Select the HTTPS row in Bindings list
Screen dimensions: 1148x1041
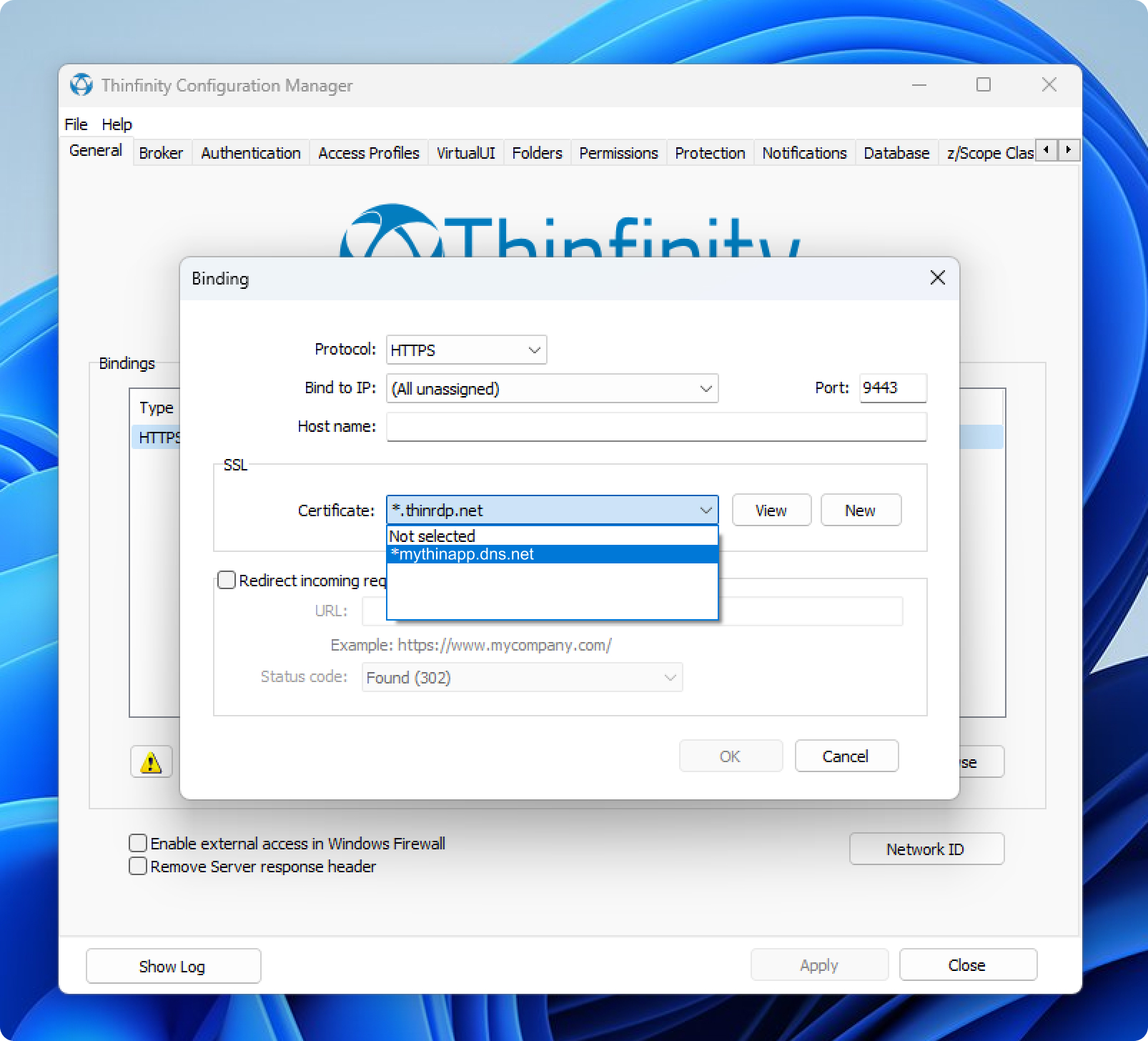click(x=156, y=437)
